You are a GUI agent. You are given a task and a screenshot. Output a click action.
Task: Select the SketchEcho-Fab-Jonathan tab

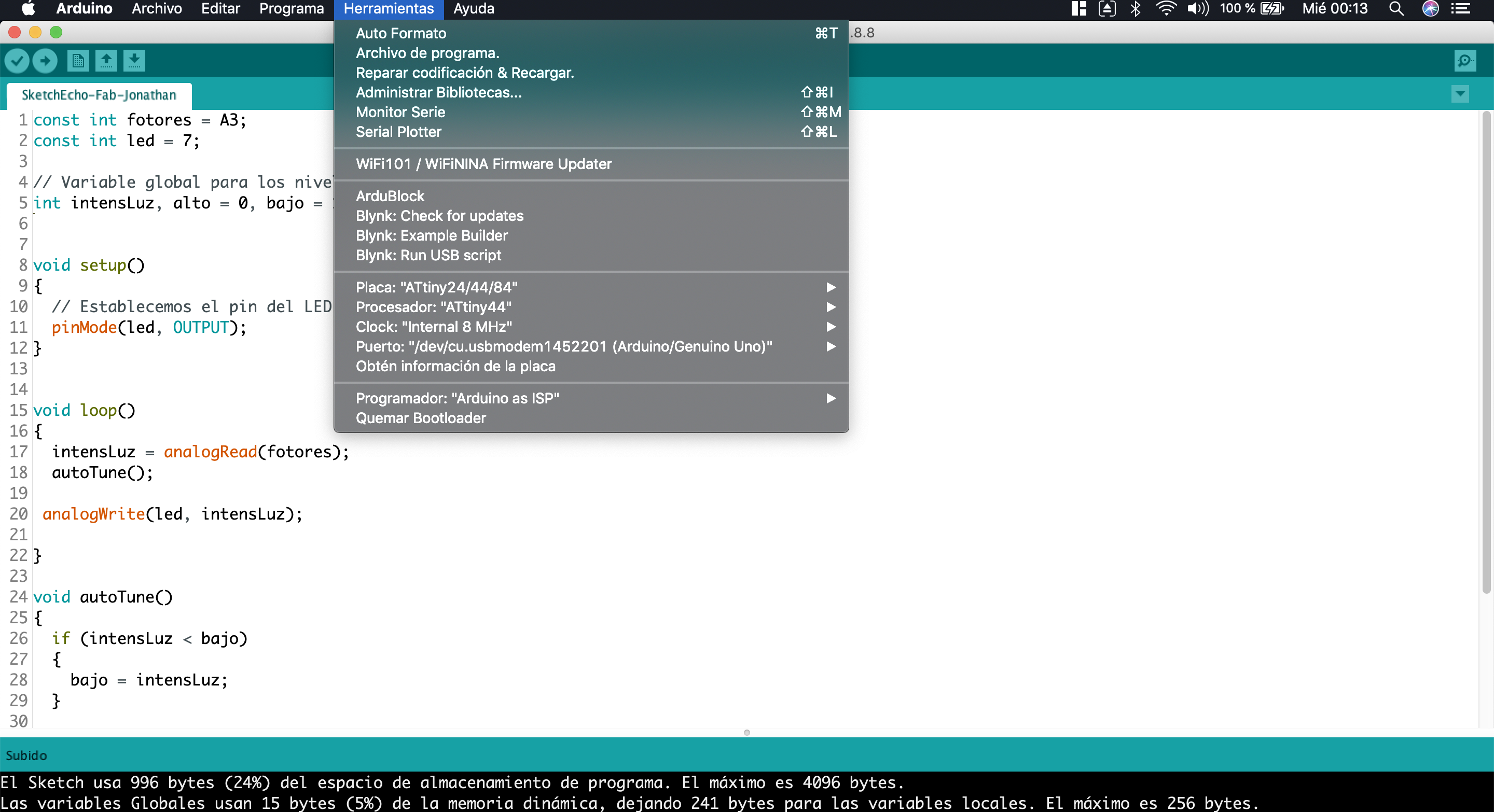coord(99,95)
